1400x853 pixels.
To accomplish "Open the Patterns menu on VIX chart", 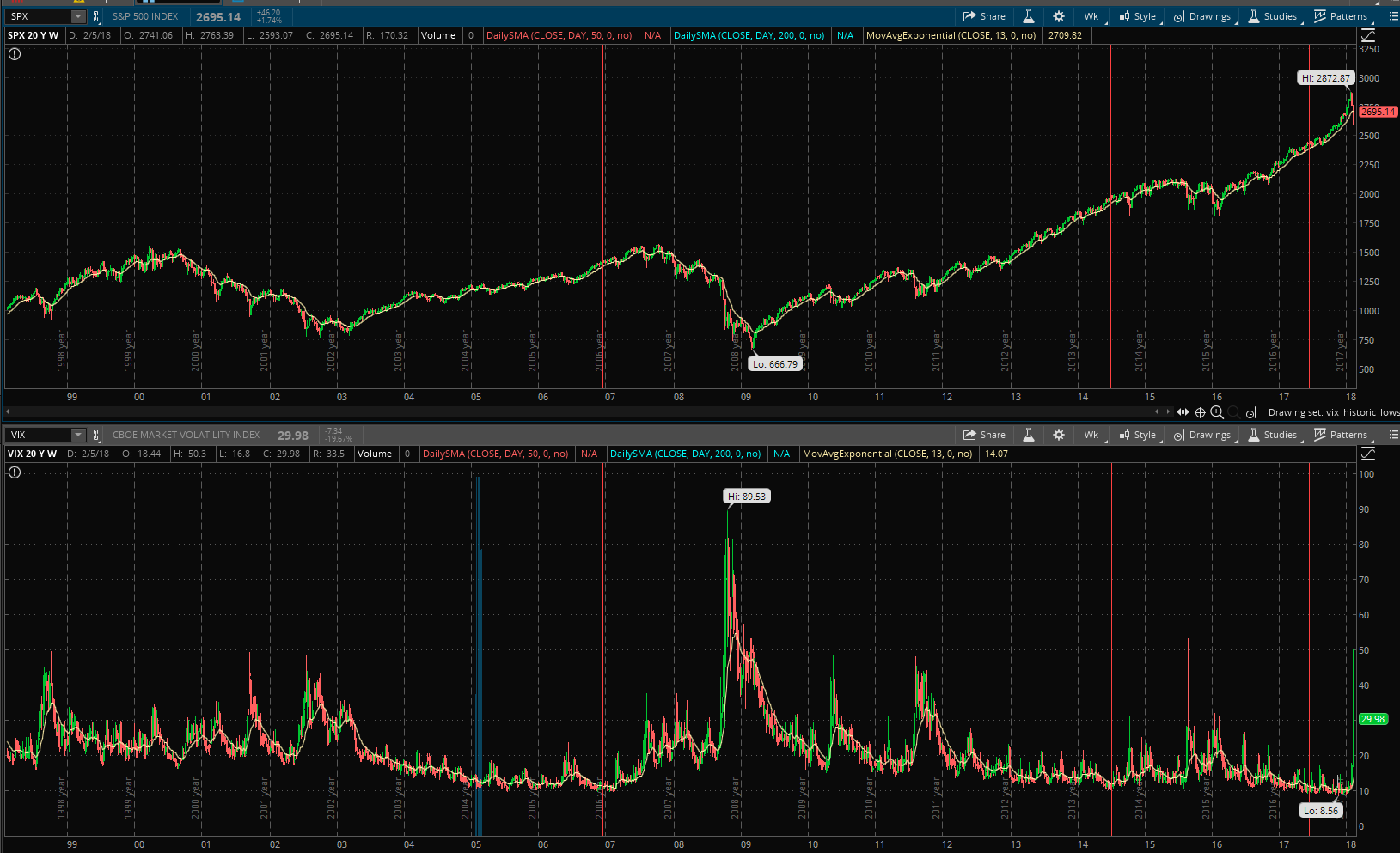I will tap(1341, 435).
